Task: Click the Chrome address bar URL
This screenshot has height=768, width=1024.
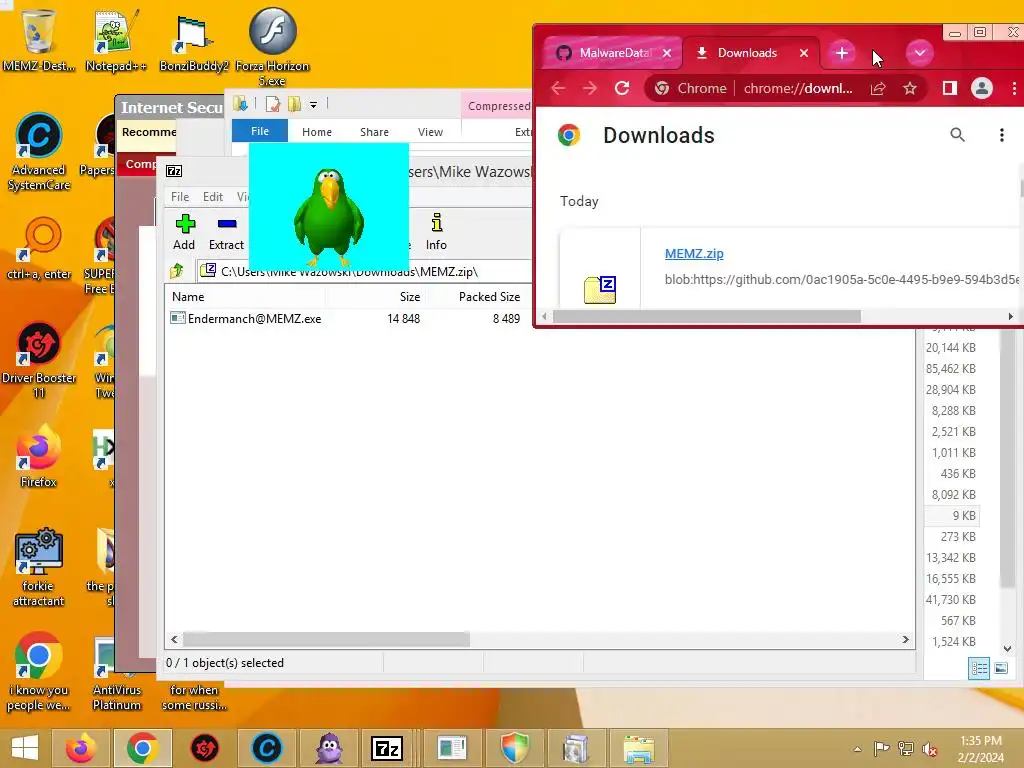Action: pos(798,88)
